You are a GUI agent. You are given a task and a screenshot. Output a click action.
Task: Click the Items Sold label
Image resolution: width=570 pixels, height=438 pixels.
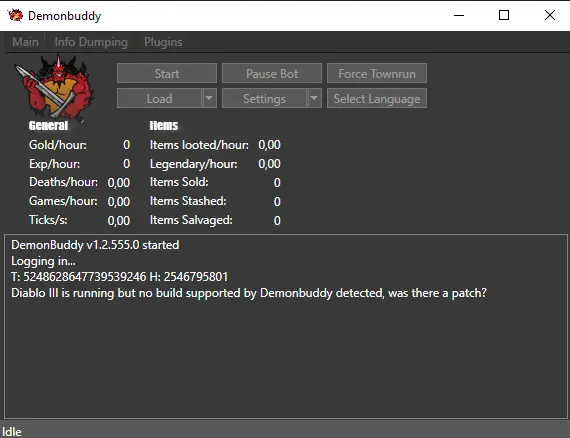pos(179,182)
